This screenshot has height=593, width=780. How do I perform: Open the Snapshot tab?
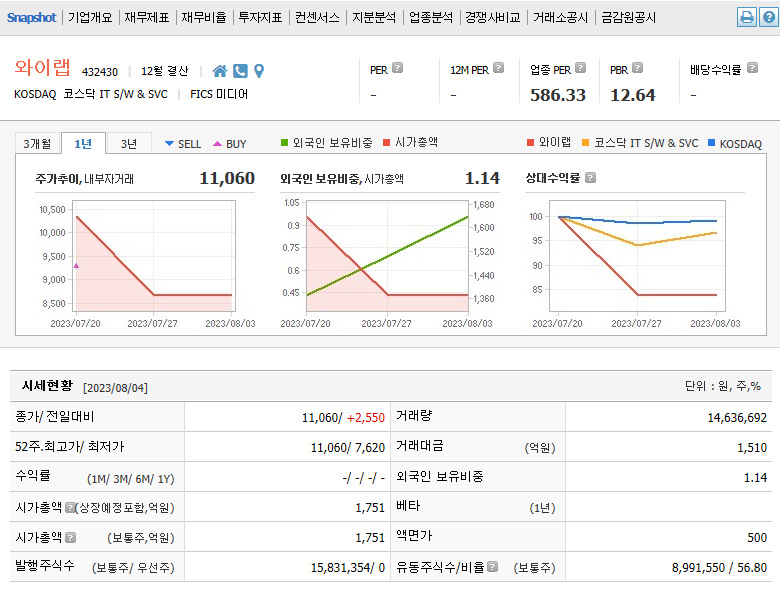coord(31,17)
